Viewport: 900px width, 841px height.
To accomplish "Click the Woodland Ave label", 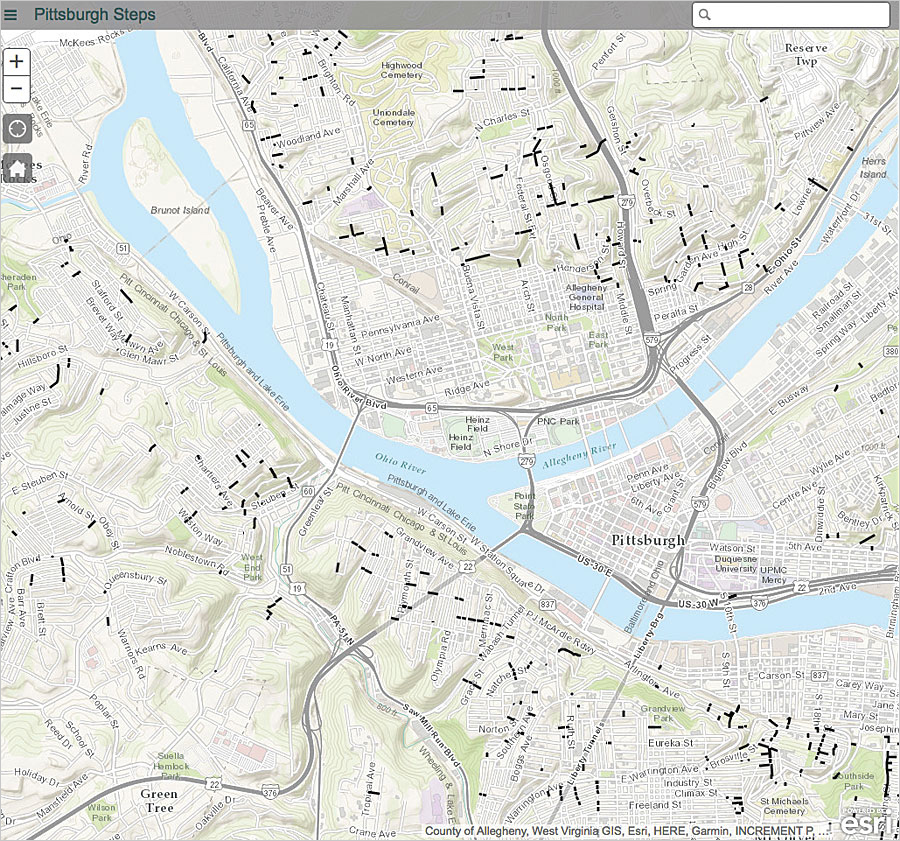I will [308, 138].
